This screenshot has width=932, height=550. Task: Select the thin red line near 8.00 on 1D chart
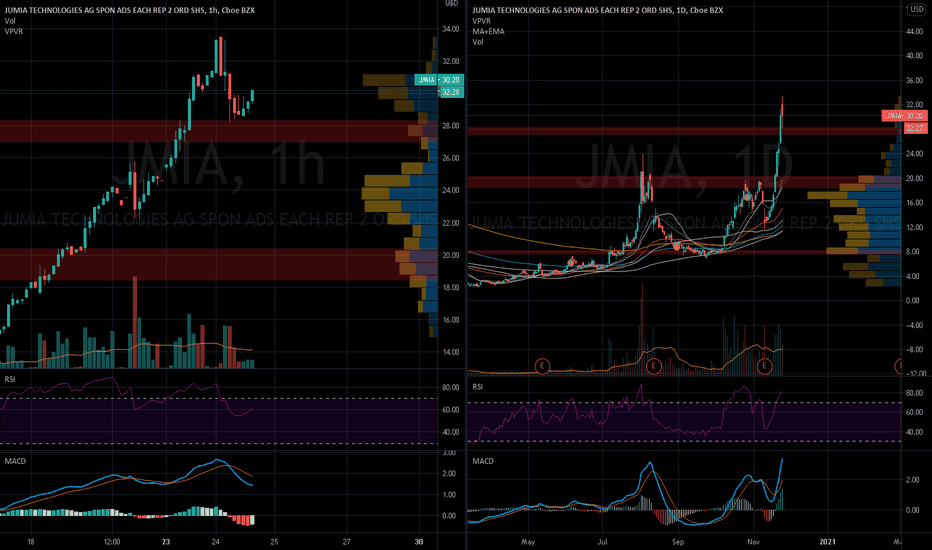tap(685, 252)
